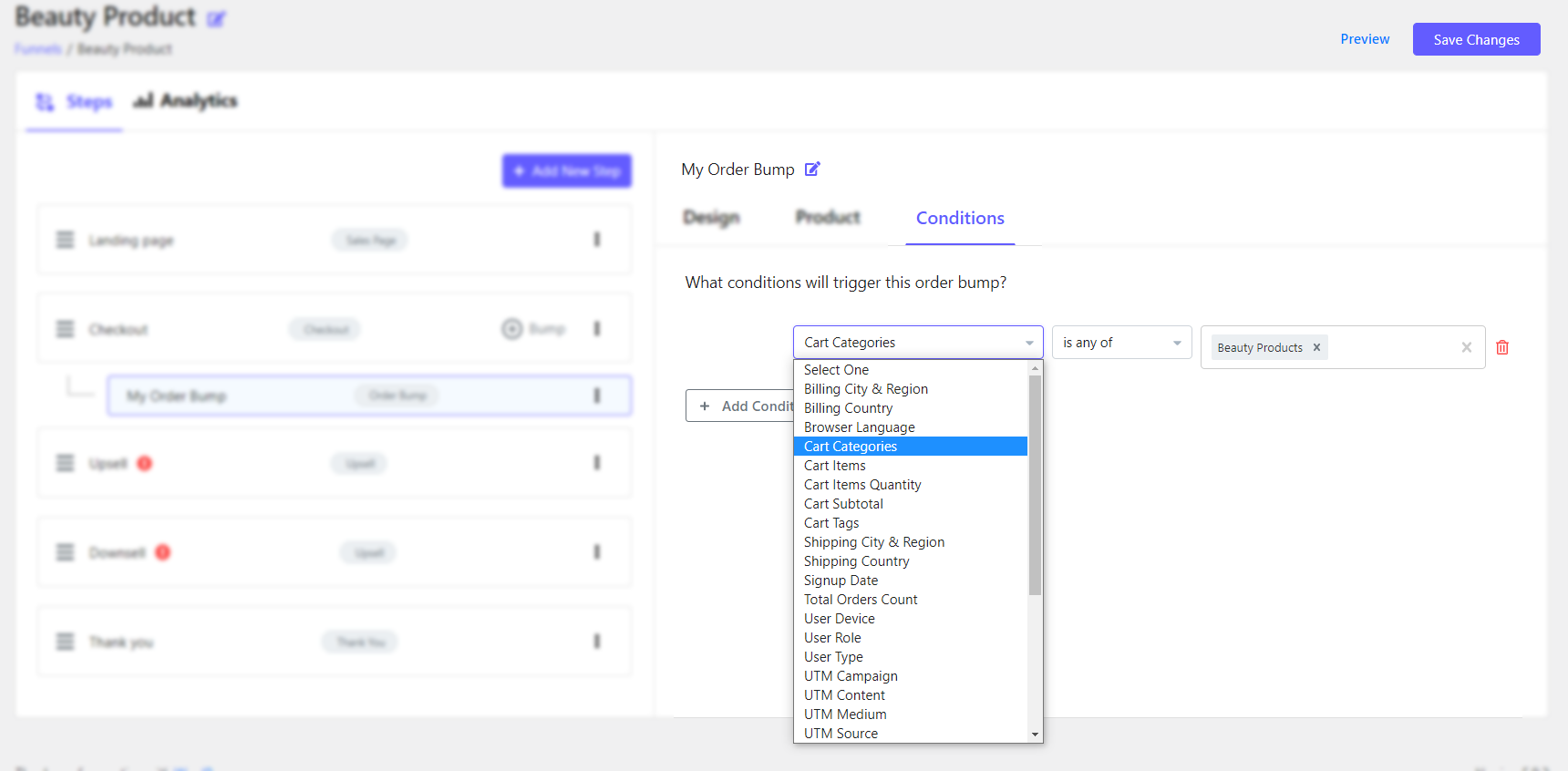Choose UTM Campaign option
Screen dimensions: 1568x771
click(x=911, y=676)
